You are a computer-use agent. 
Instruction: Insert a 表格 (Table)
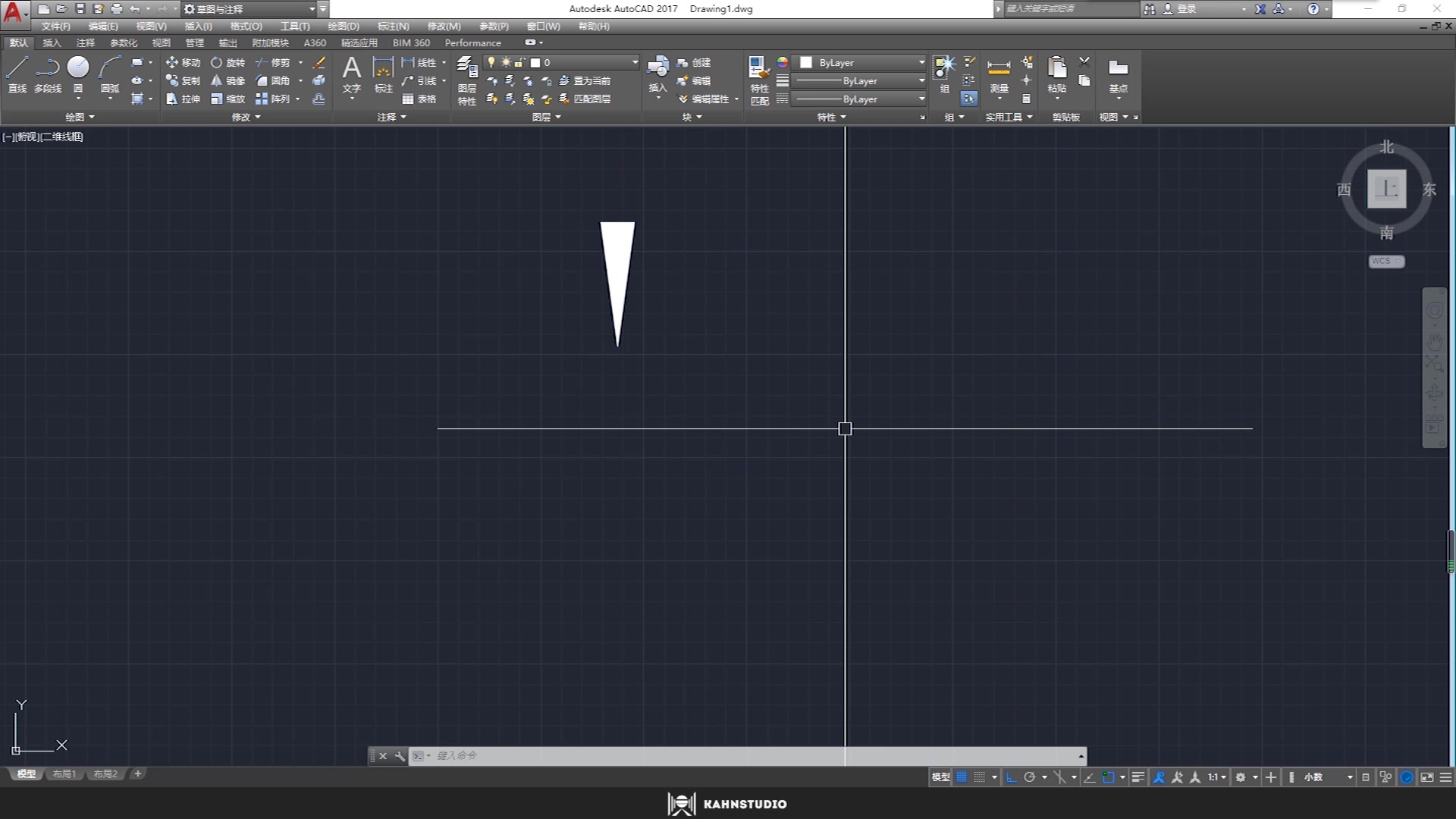coord(419,99)
